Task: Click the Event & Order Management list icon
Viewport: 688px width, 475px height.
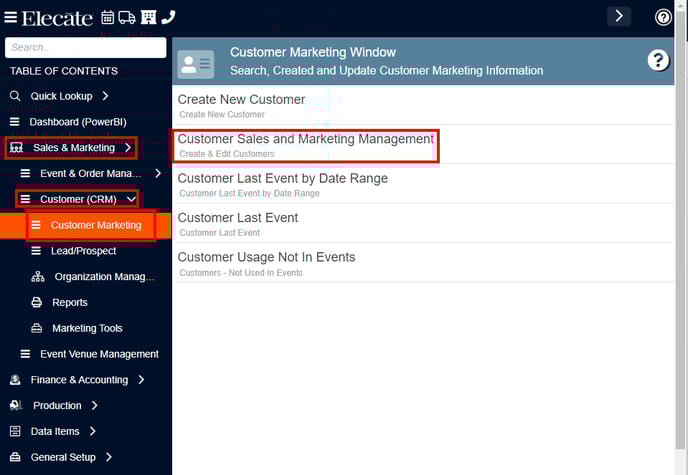Action: pos(25,174)
